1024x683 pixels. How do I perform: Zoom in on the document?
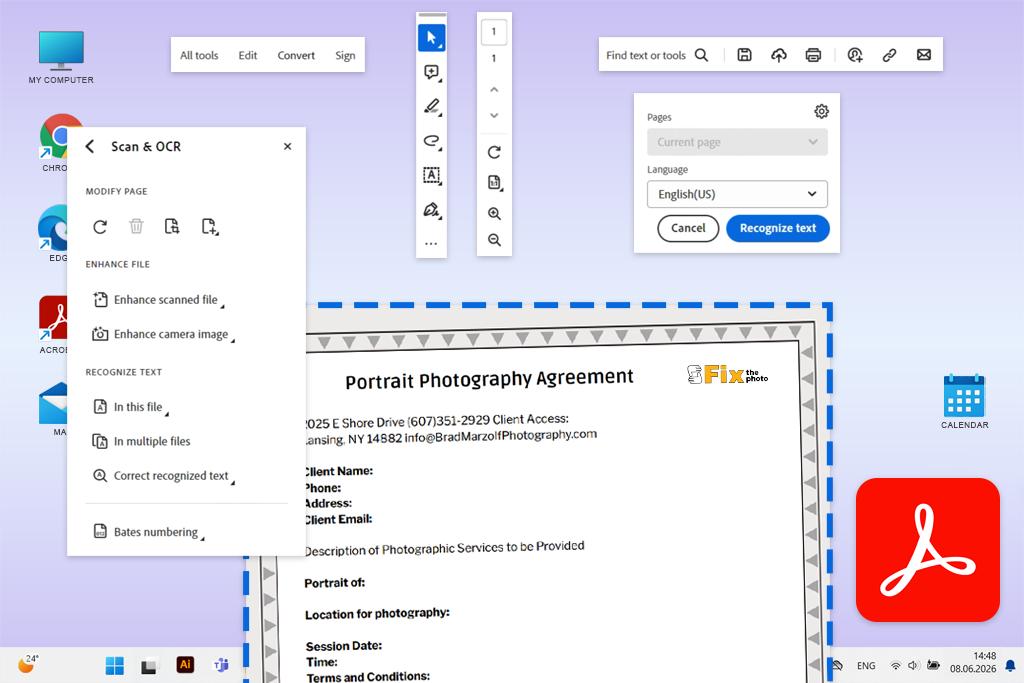pyautogui.click(x=494, y=214)
